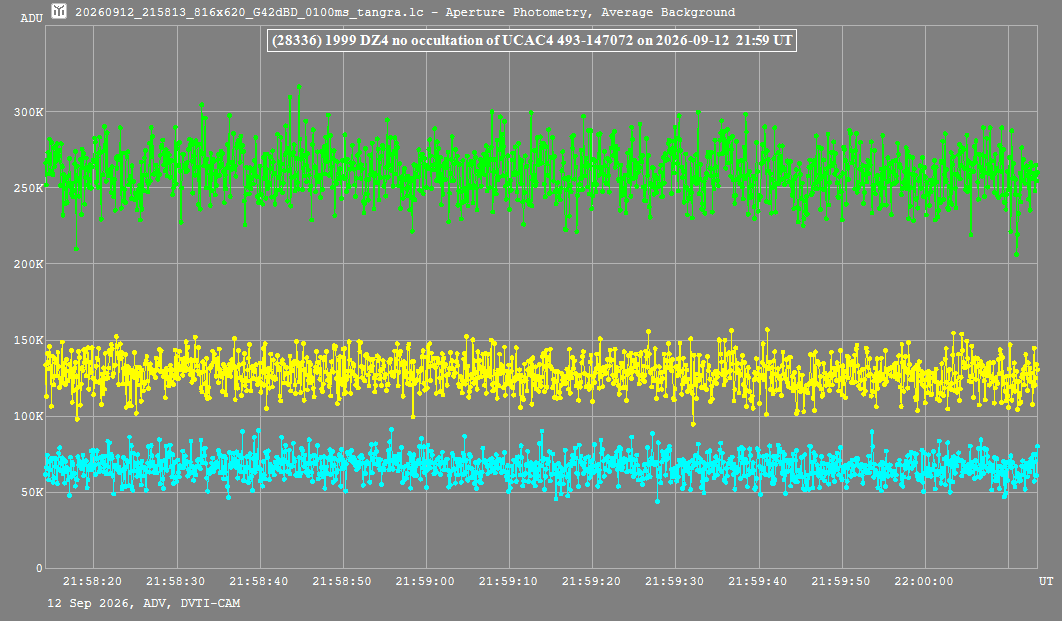
Task: Click the Tangra icon beside the file name
Action: coord(59,11)
